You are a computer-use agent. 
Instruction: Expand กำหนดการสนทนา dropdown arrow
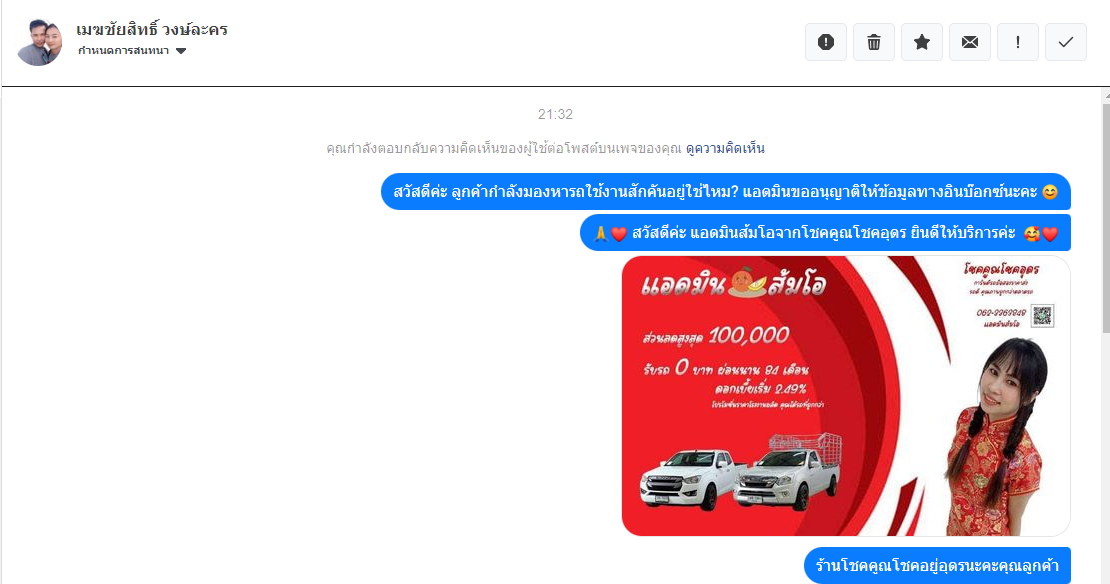tap(181, 51)
